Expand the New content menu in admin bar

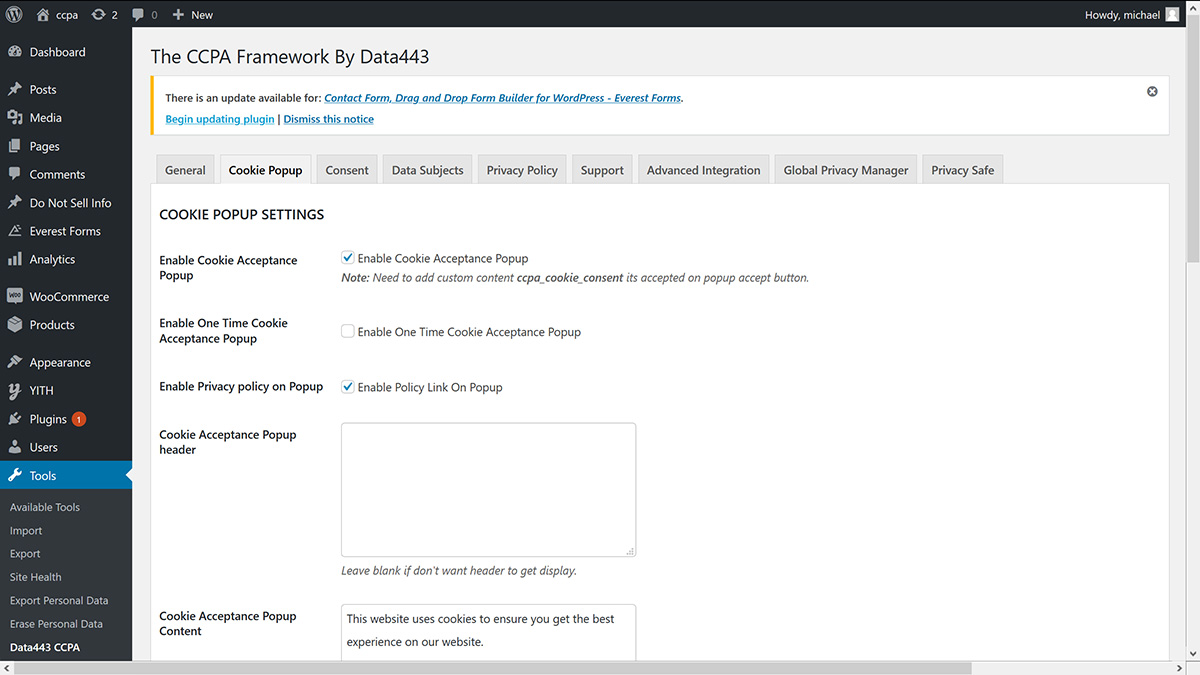click(193, 14)
